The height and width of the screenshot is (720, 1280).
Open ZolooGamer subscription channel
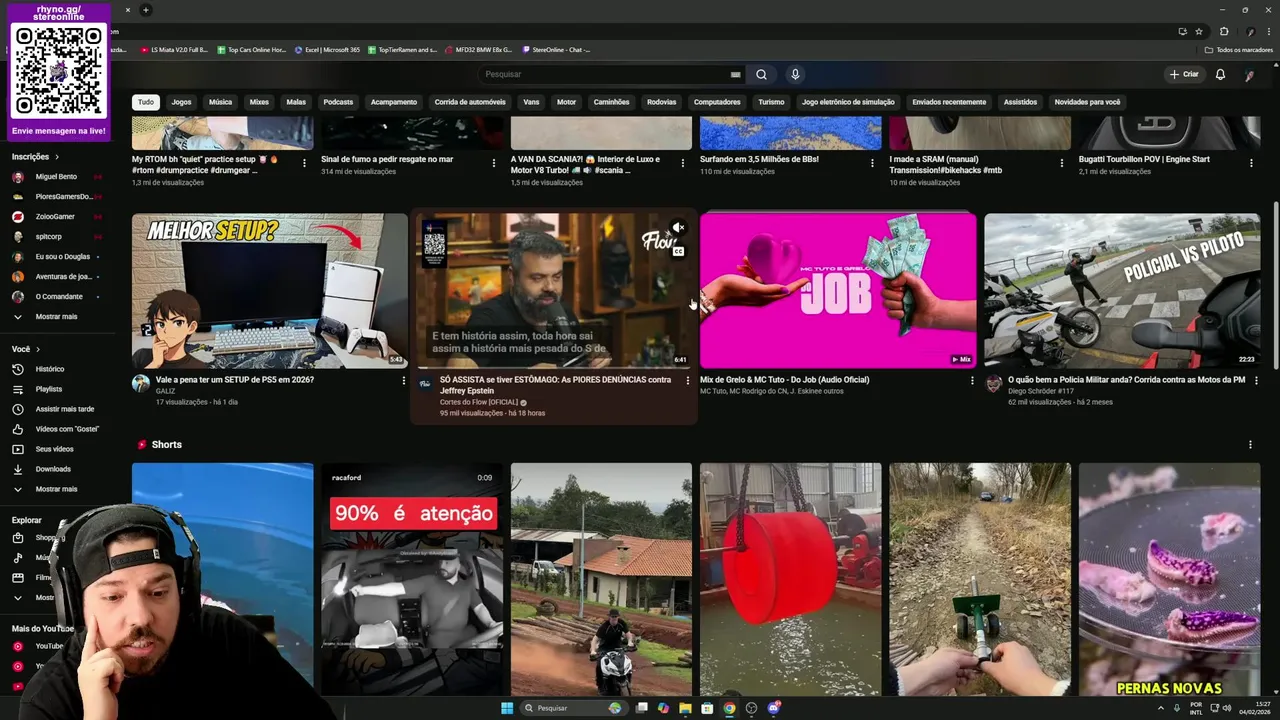click(57, 216)
